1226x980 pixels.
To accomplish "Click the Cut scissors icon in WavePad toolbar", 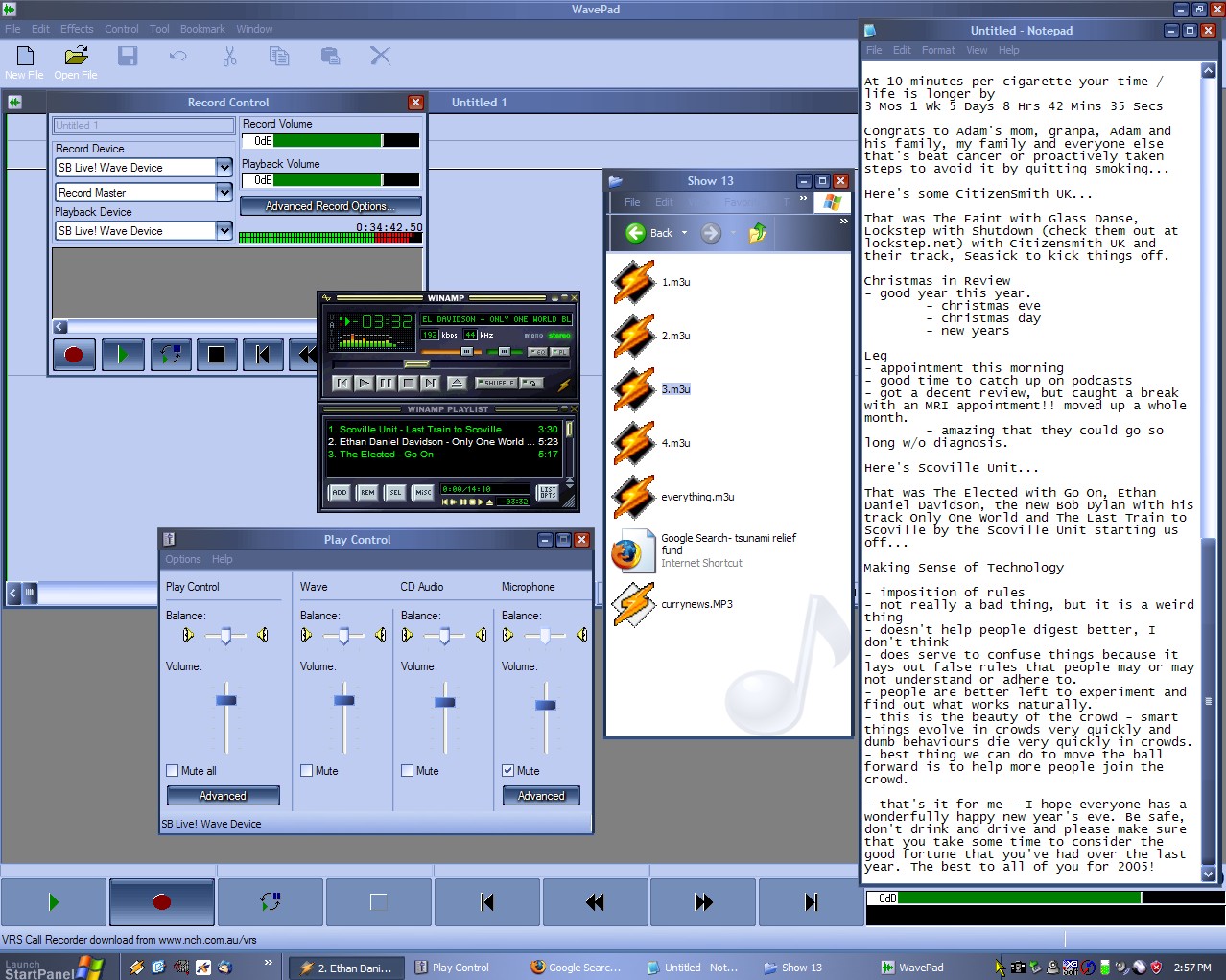I will 229,56.
